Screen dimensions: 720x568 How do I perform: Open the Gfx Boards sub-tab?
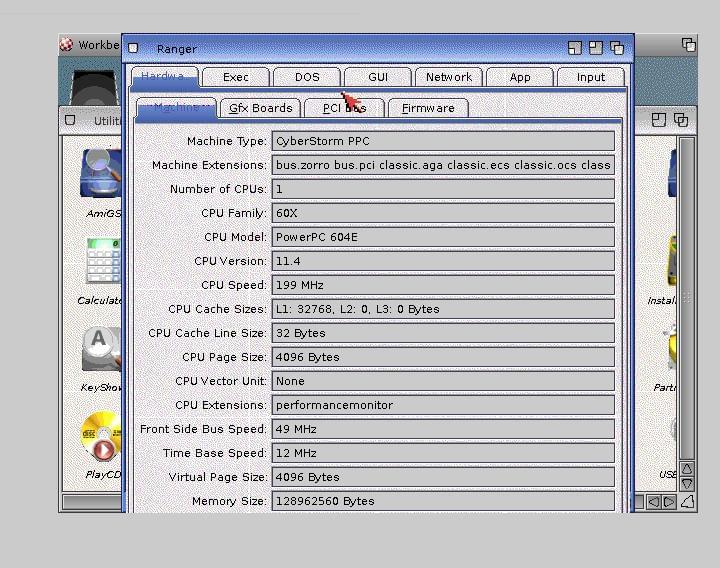click(x=260, y=108)
